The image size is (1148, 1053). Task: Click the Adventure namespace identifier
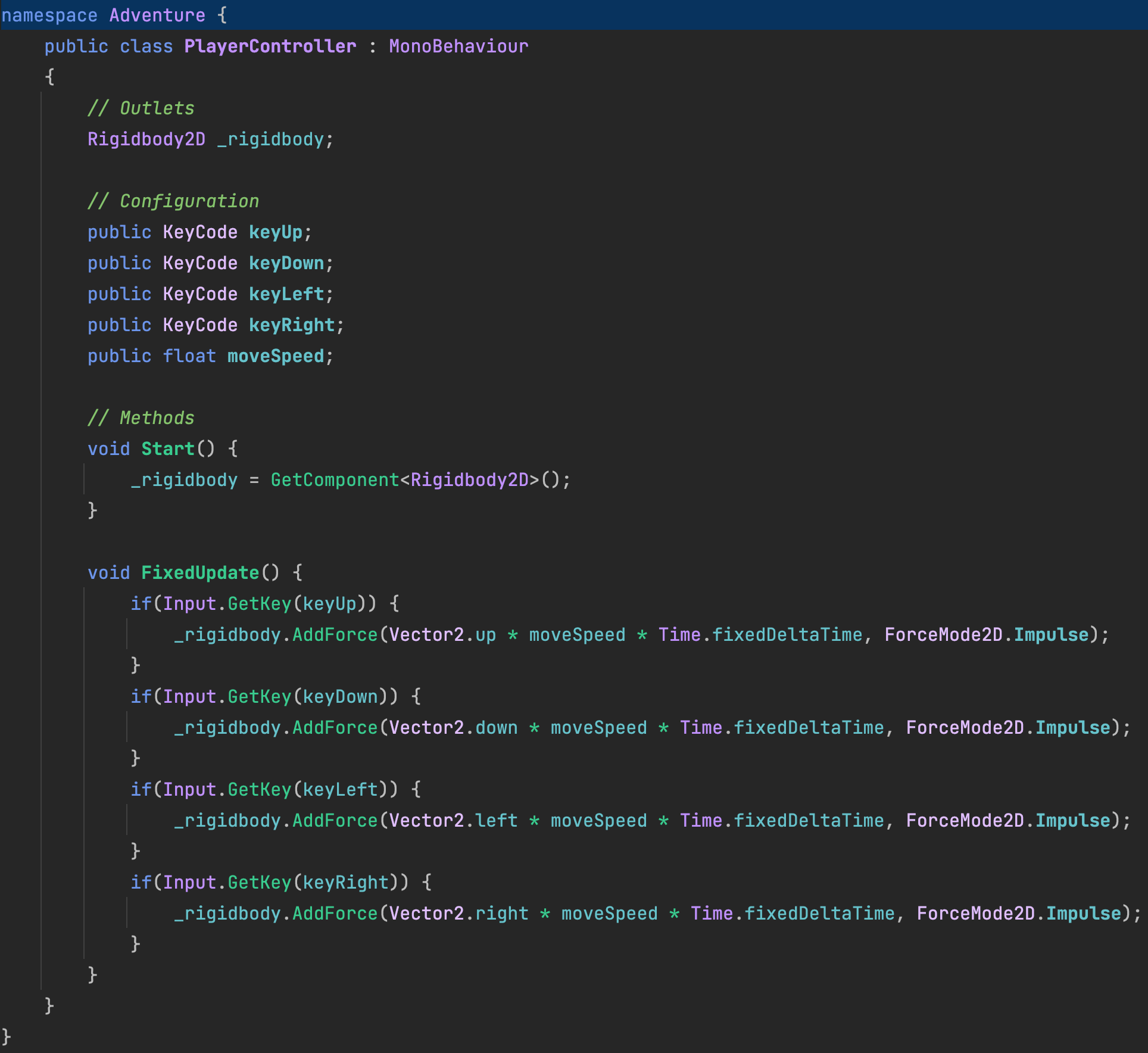(157, 15)
